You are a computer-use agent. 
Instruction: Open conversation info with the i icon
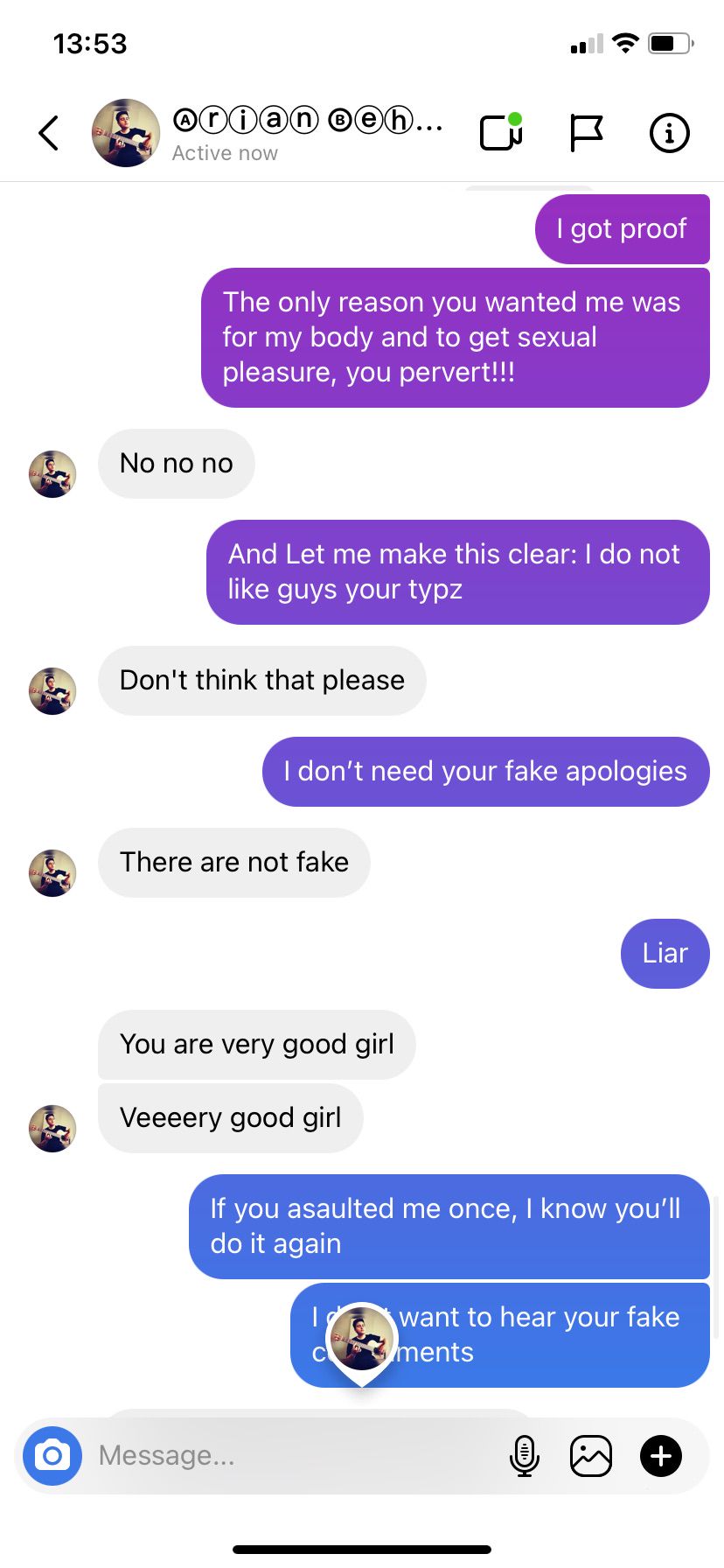[x=670, y=133]
